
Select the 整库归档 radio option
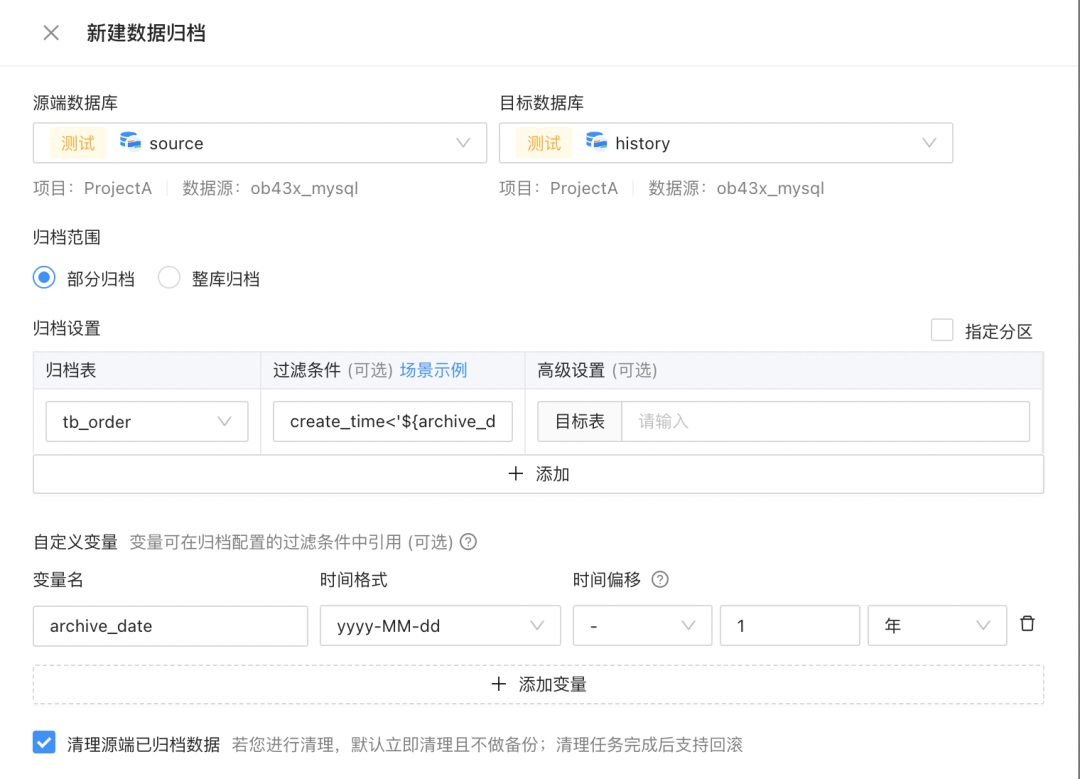[168, 278]
